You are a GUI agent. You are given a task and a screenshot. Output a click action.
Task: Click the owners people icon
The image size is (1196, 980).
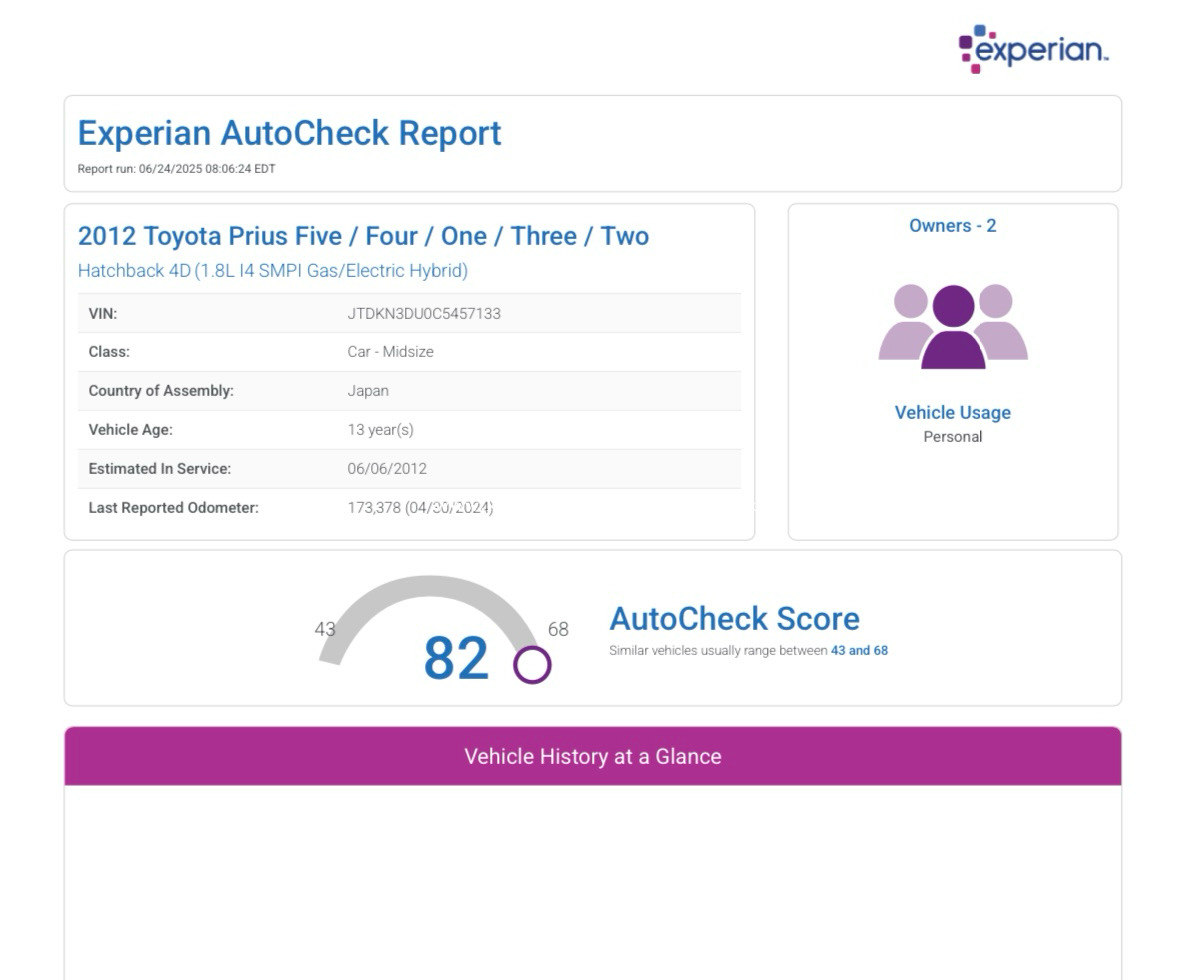(953, 326)
